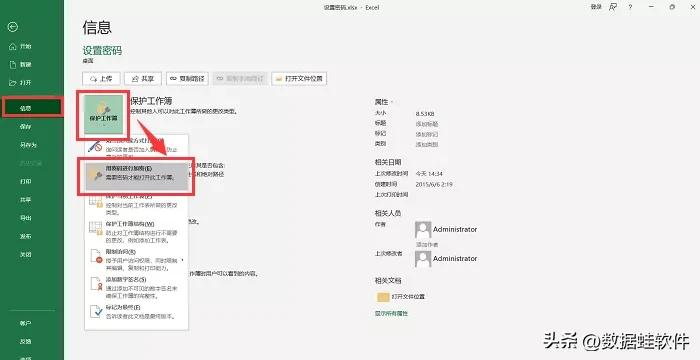
Task: Click 添加作者 (add author) field
Action: [427, 245]
